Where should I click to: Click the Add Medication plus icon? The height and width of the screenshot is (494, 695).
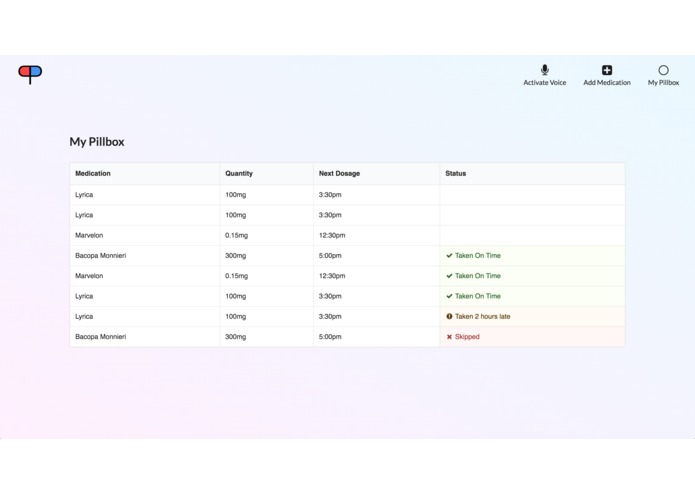[x=607, y=70]
